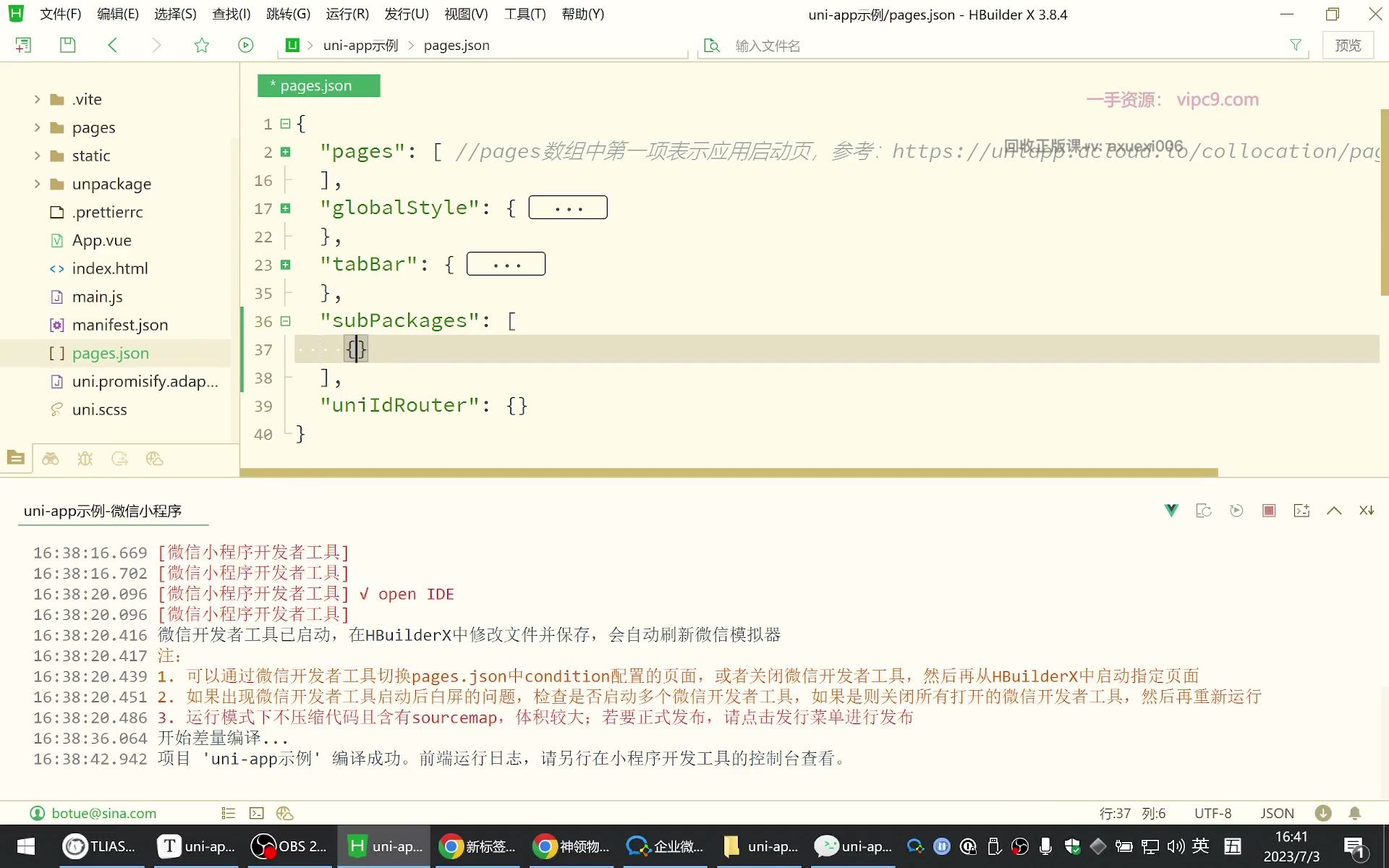Viewport: 1389px width, 868px height.
Task: Click the filter funnel icon
Action: coord(1295,45)
